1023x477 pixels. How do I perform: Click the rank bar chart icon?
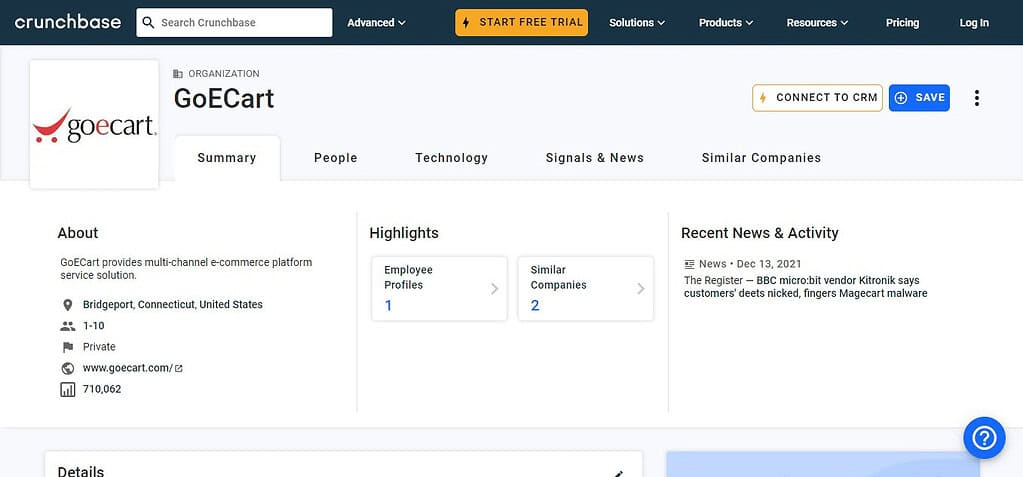click(x=67, y=390)
